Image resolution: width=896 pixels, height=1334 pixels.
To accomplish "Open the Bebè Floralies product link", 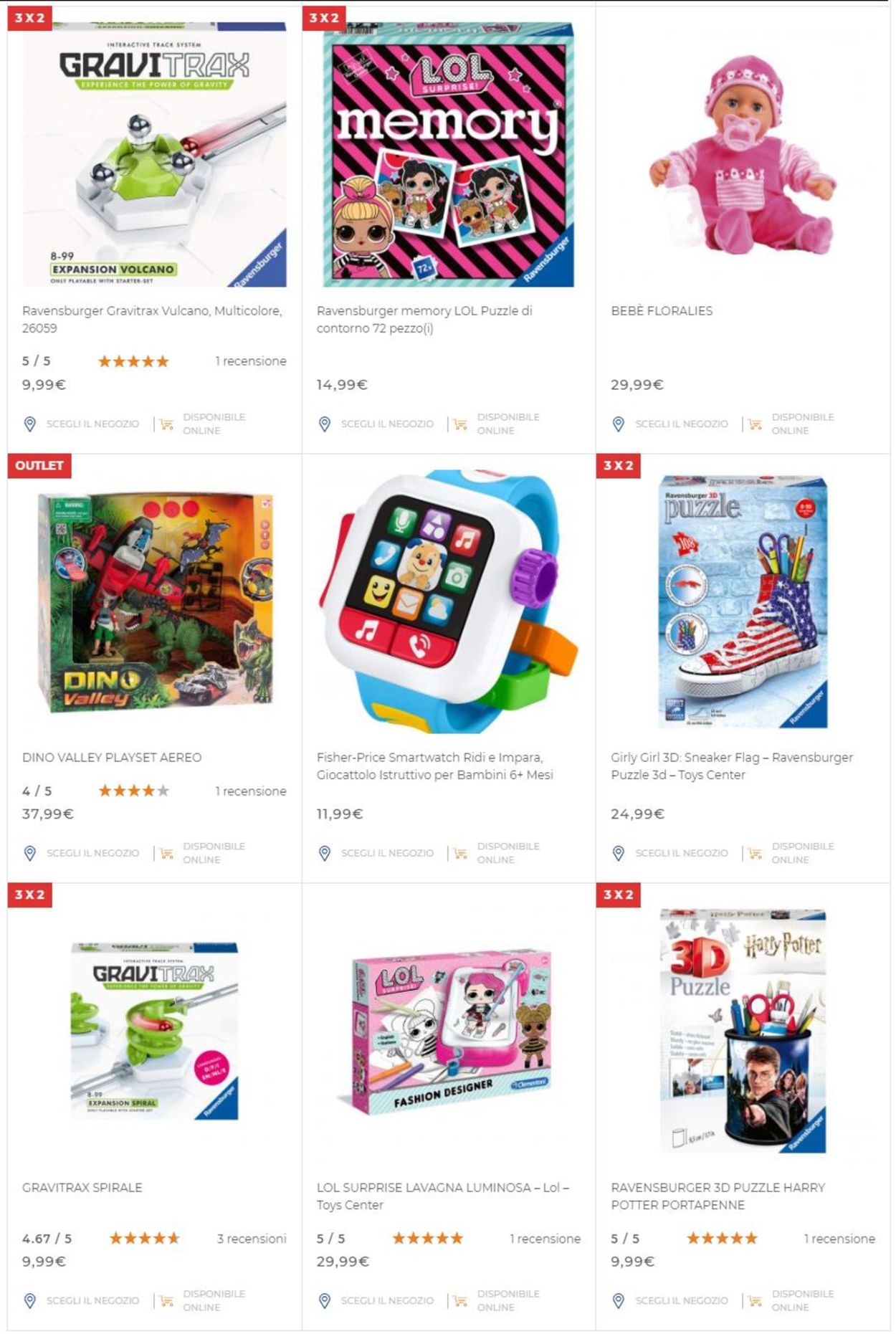I will pyautogui.click(x=662, y=311).
